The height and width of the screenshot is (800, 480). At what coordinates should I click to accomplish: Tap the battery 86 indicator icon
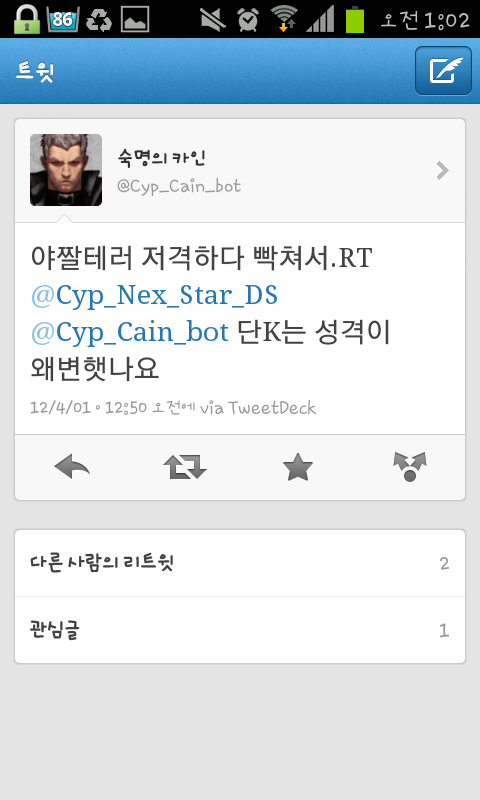(x=63, y=19)
